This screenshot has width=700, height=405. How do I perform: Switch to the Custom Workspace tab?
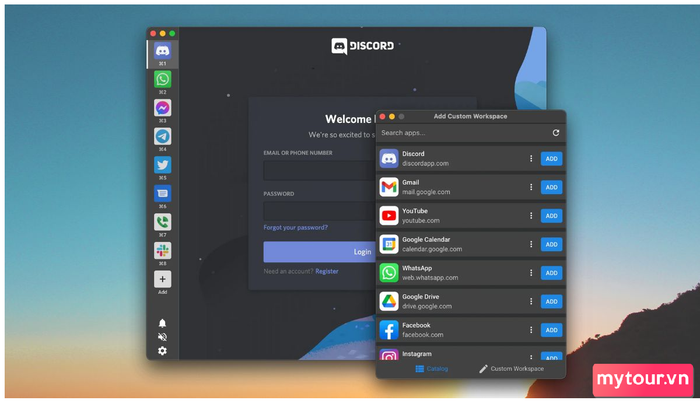pos(512,369)
